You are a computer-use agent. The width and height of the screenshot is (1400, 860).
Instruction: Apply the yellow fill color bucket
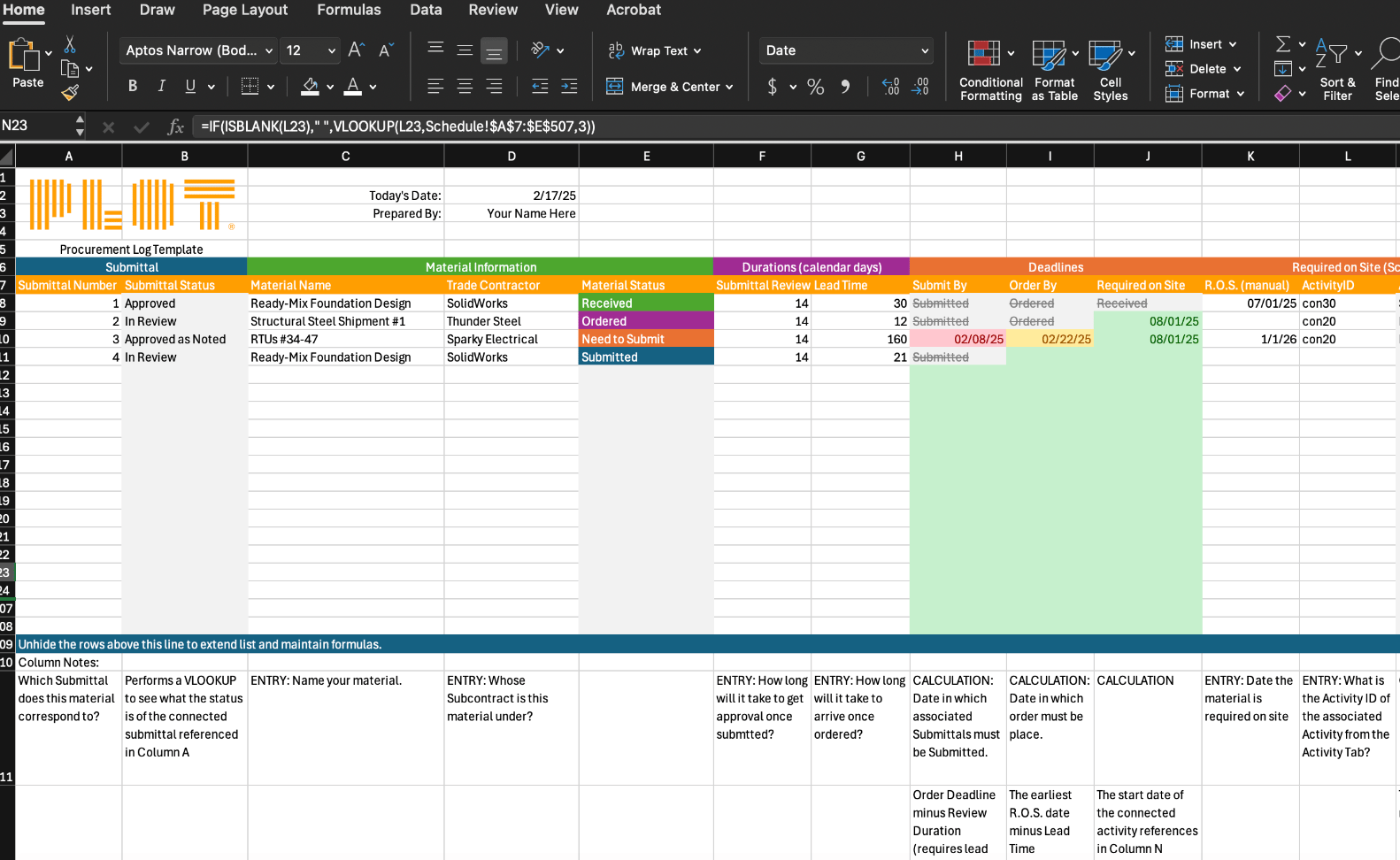(310, 87)
